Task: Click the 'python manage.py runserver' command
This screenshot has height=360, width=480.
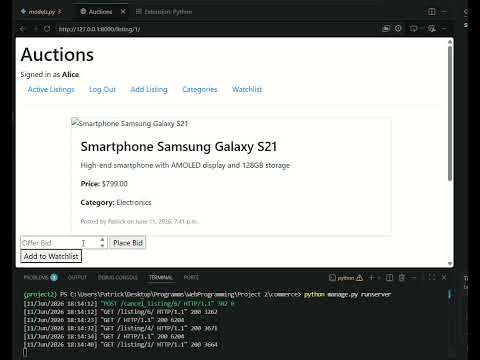Action: tap(347, 294)
